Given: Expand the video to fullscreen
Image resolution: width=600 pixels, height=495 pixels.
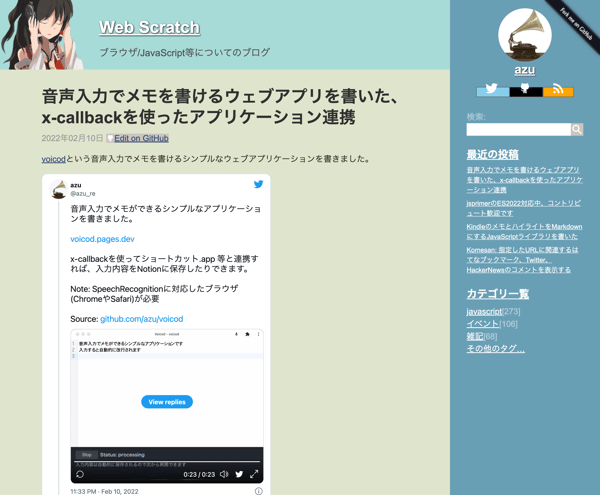Looking at the screenshot, I should click(254, 474).
